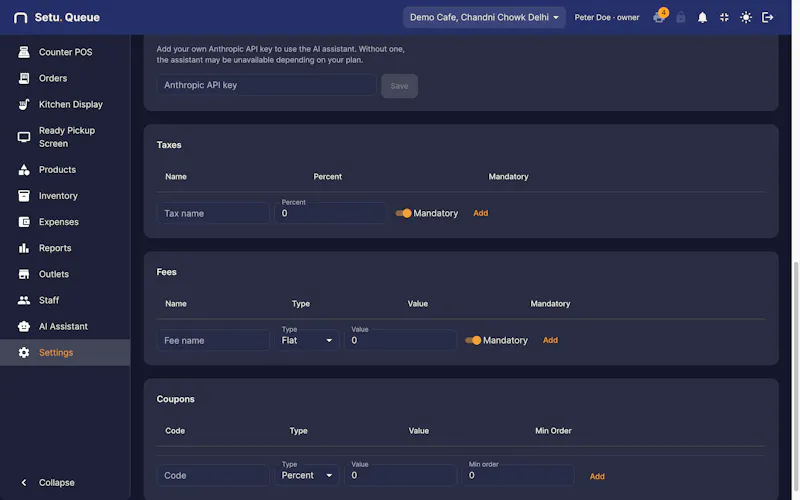Click the exit fullscreen icon
The height and width of the screenshot is (500, 800).
724,17
